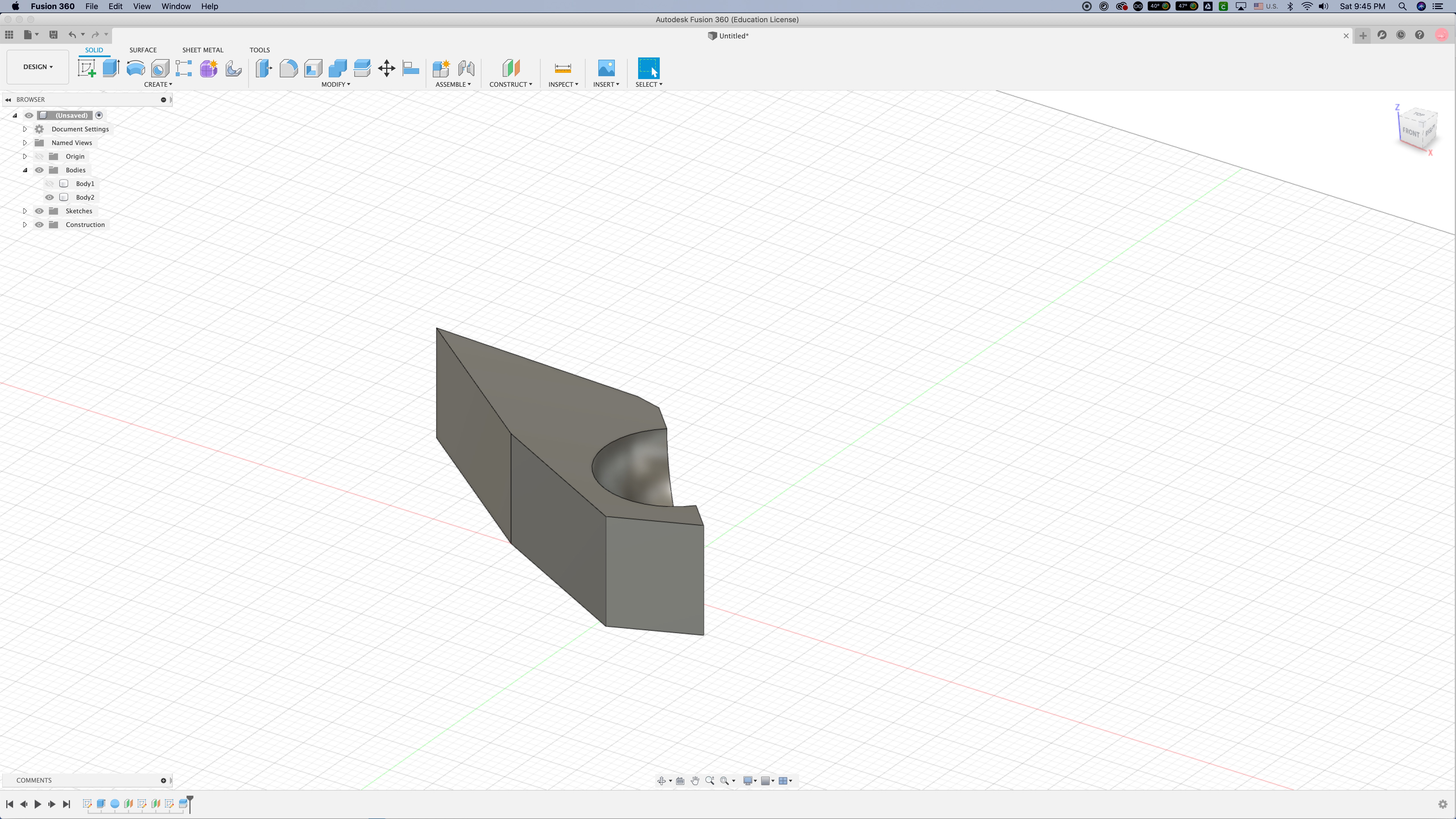
Task: Open macOS Spotlight search
Action: click(x=1402, y=6)
